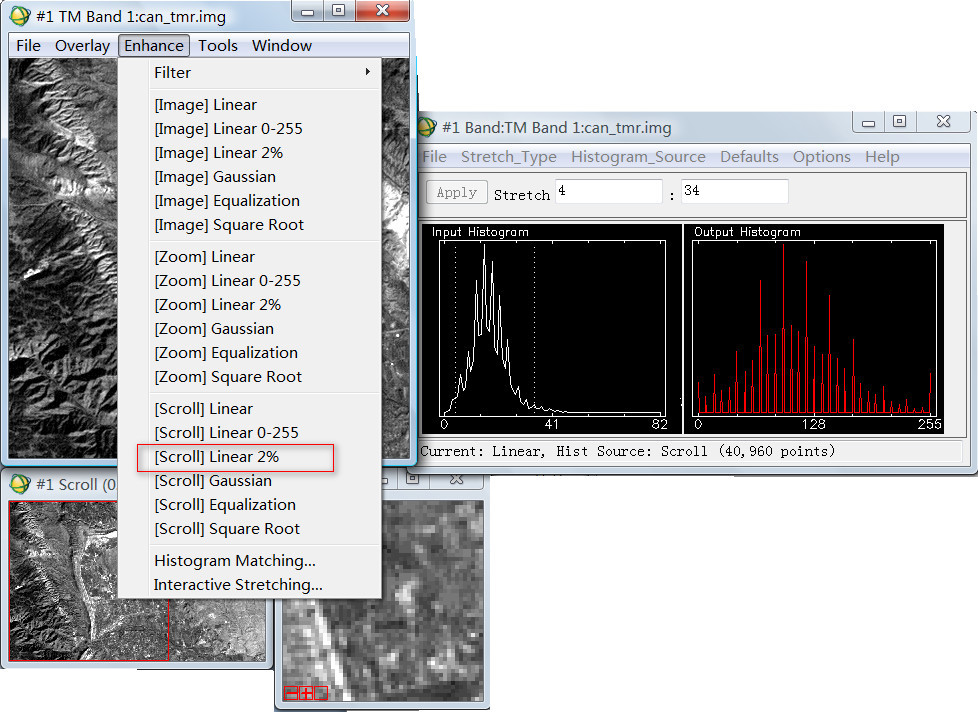
Task: Open the Window menu
Action: point(282,46)
